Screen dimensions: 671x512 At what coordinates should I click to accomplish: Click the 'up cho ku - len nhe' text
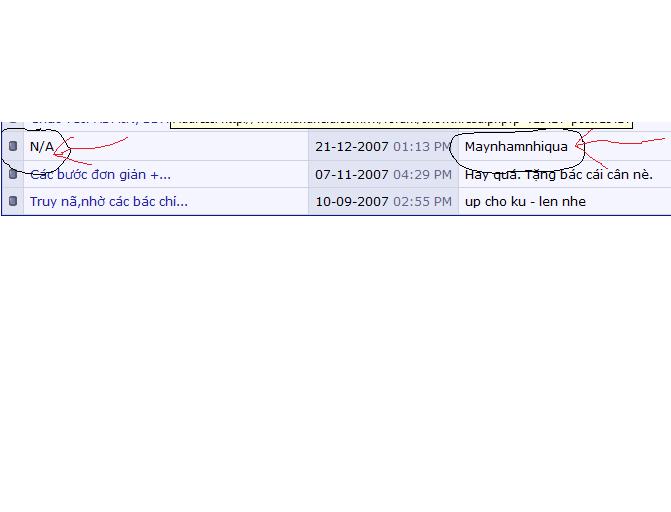(x=525, y=201)
